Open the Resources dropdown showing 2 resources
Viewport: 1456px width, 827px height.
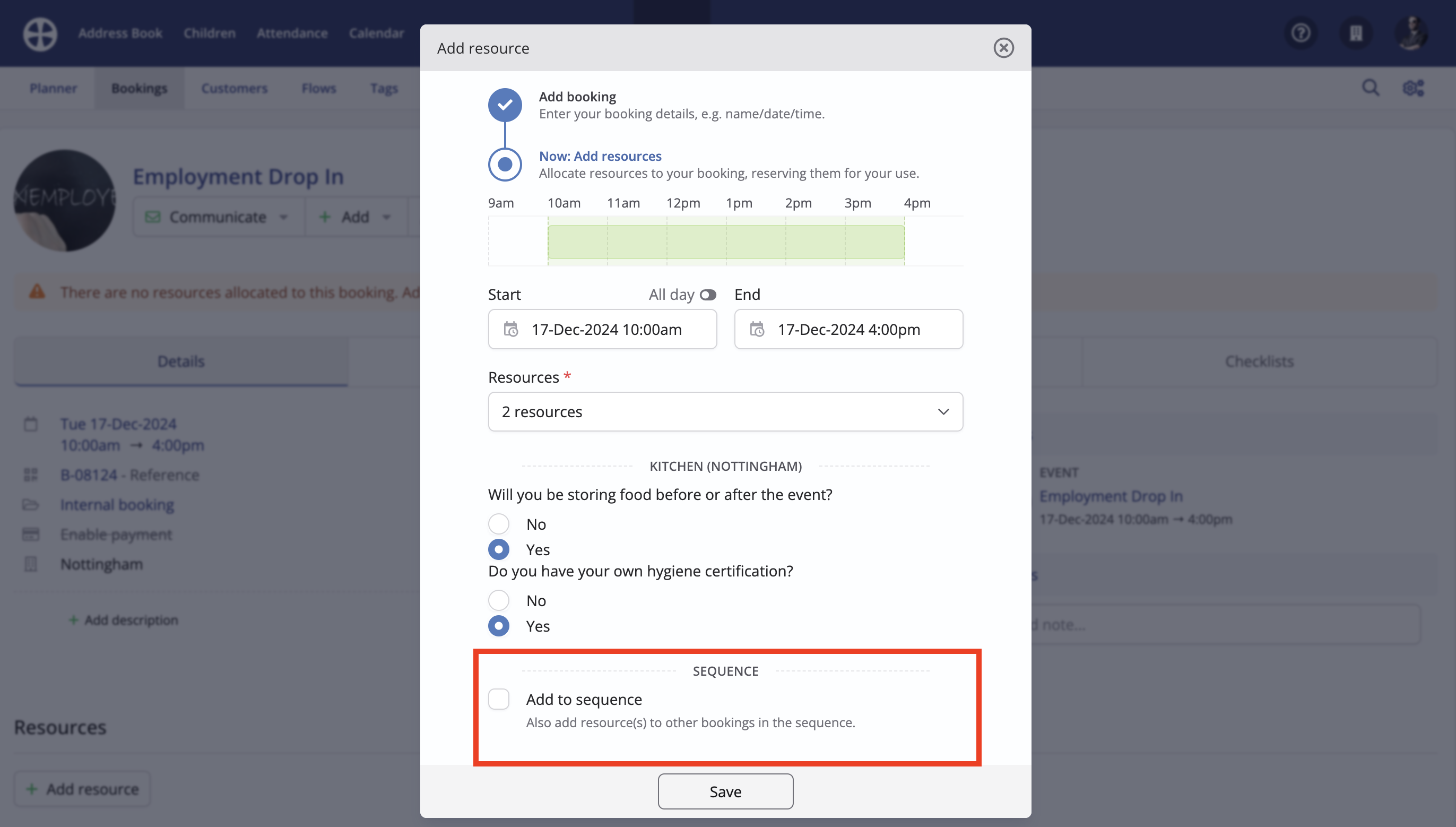point(725,412)
